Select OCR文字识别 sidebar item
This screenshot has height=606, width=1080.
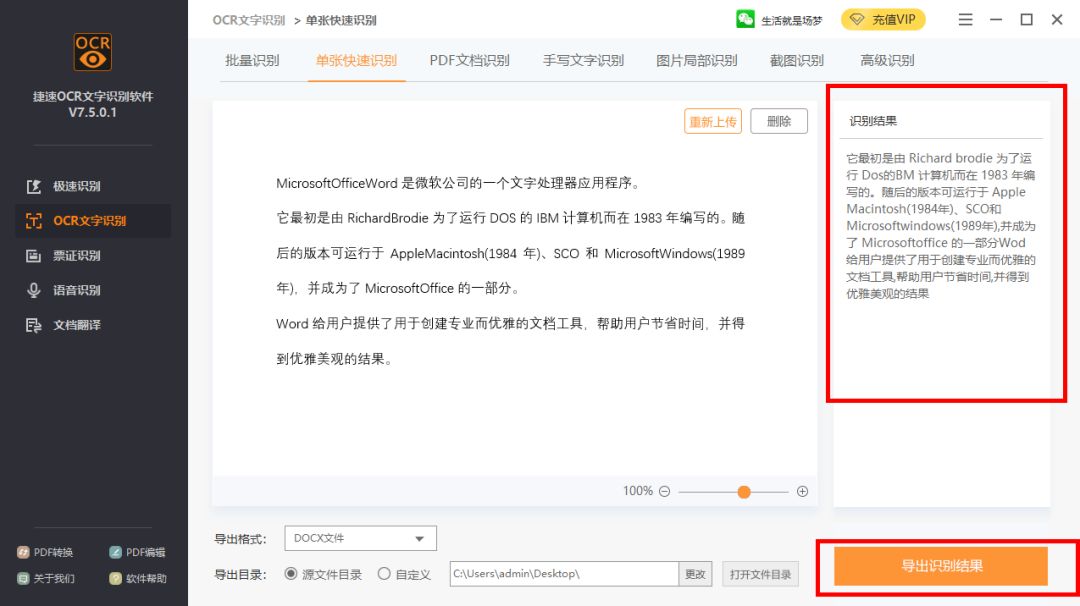coord(93,221)
